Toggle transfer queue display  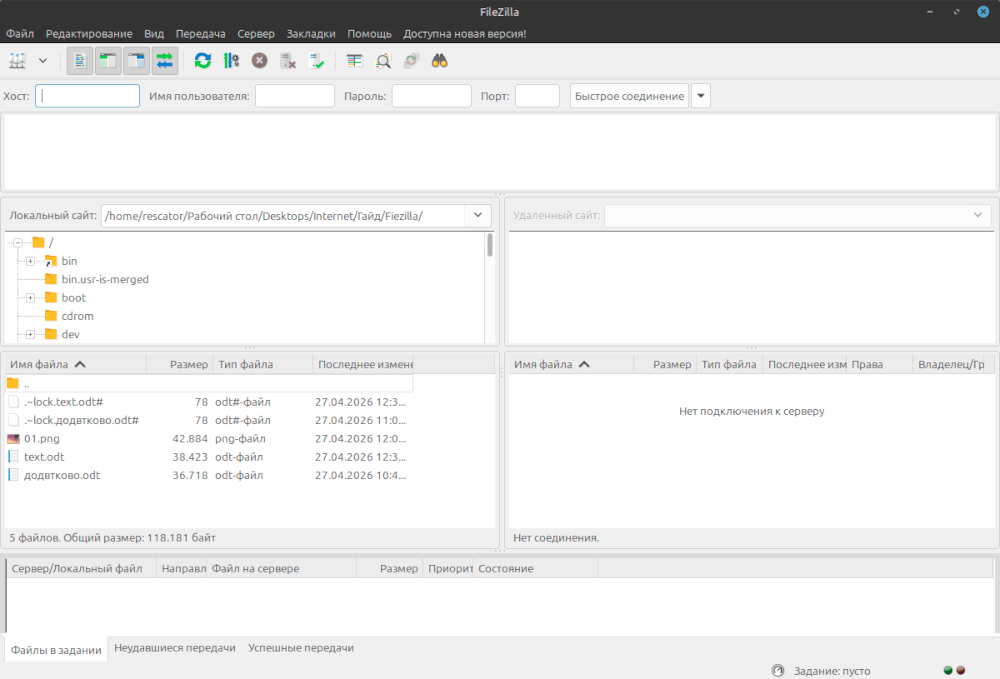[165, 61]
